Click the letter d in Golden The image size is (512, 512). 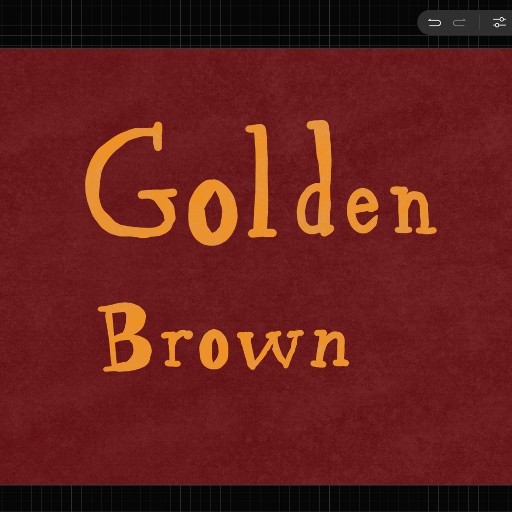click(315, 178)
